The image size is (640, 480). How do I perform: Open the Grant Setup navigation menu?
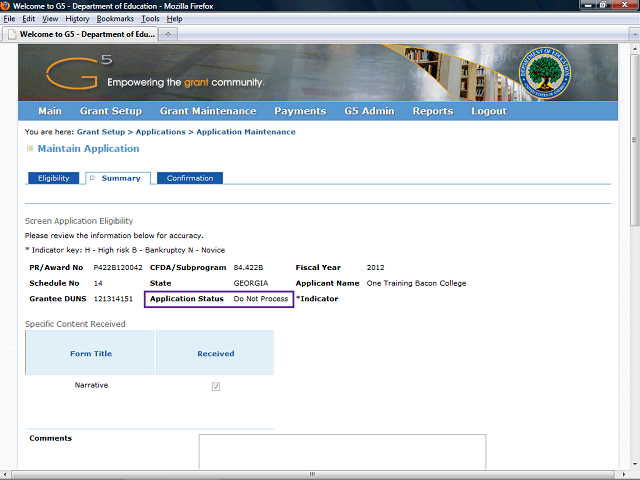(111, 111)
